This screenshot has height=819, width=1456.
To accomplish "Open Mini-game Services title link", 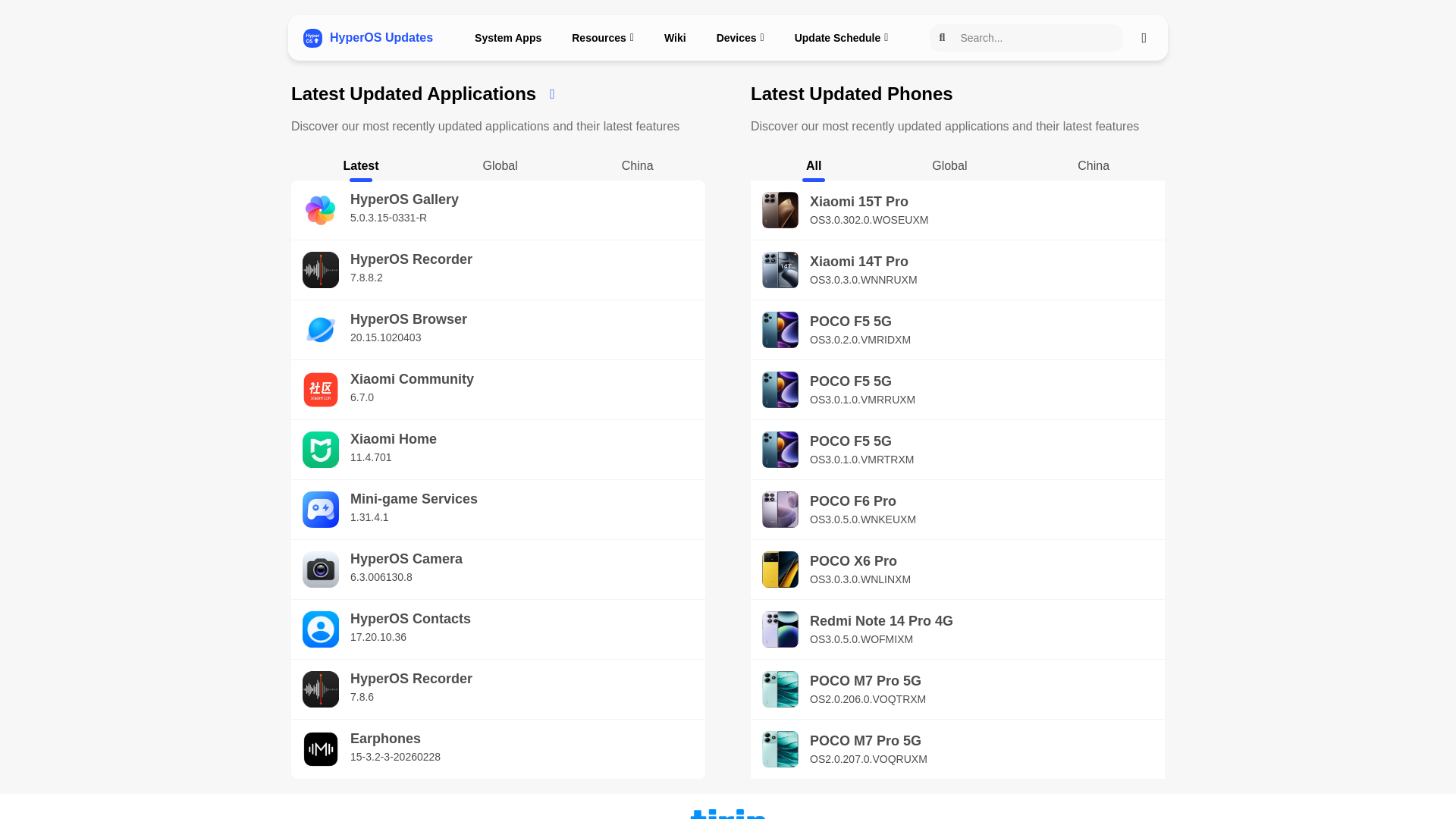I will click(x=414, y=499).
